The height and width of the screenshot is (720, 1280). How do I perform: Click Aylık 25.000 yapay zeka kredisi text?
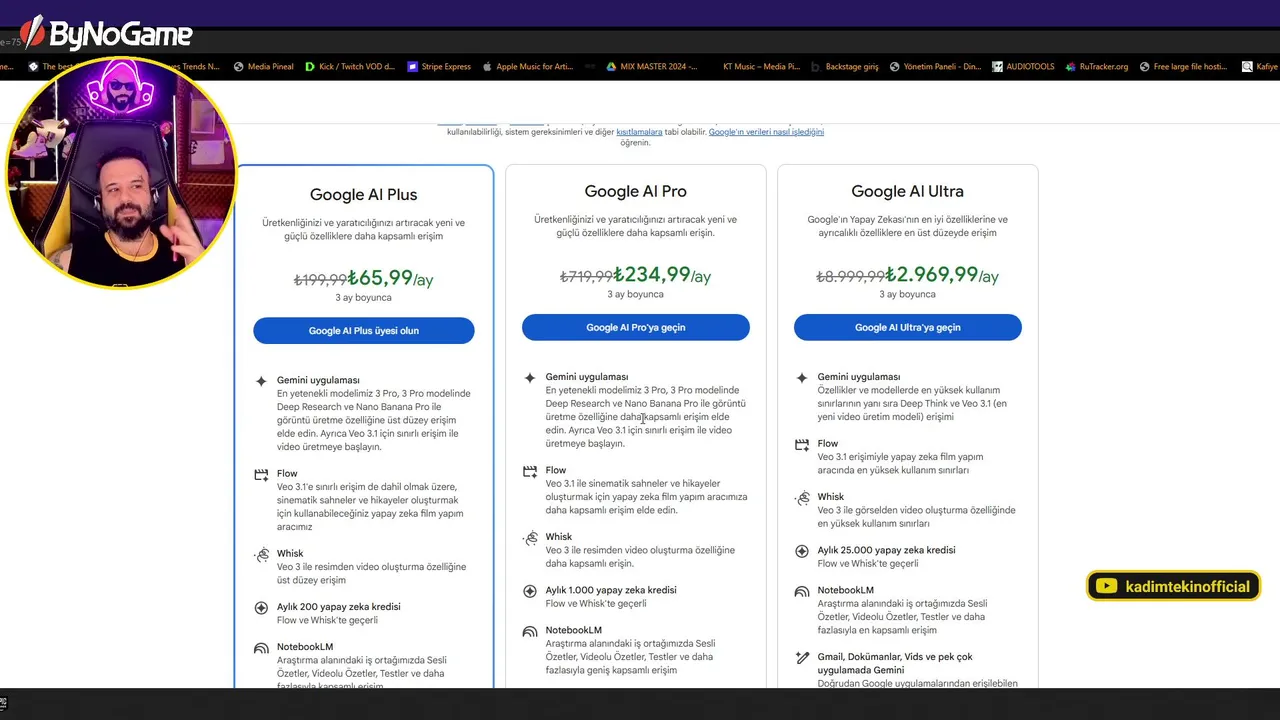pyautogui.click(x=886, y=551)
